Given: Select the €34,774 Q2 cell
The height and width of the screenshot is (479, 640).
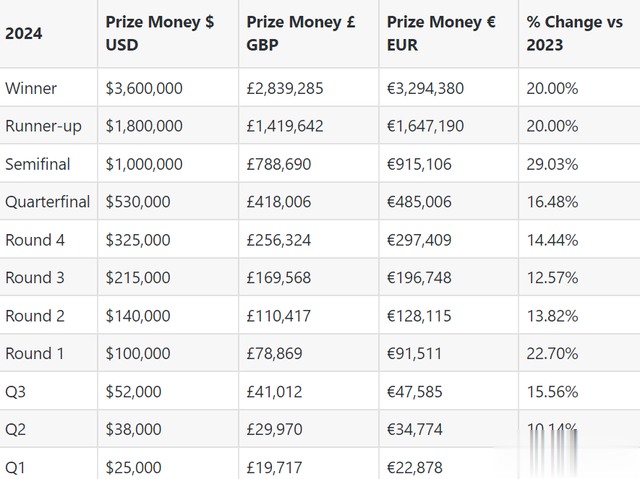Looking at the screenshot, I should pos(415,429).
